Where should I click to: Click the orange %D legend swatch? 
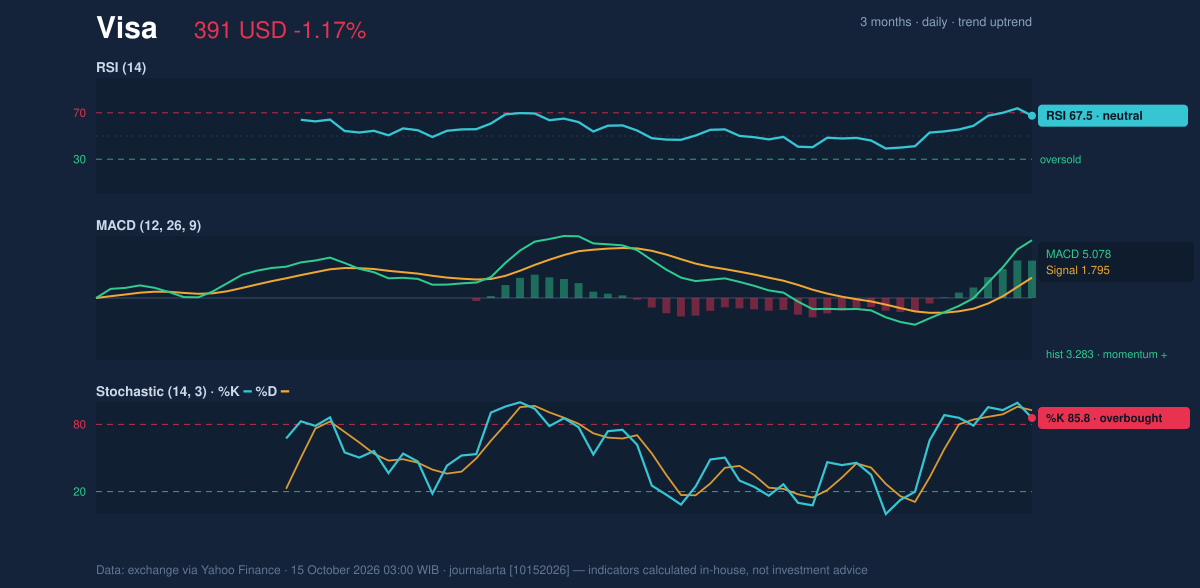[x=285, y=392]
